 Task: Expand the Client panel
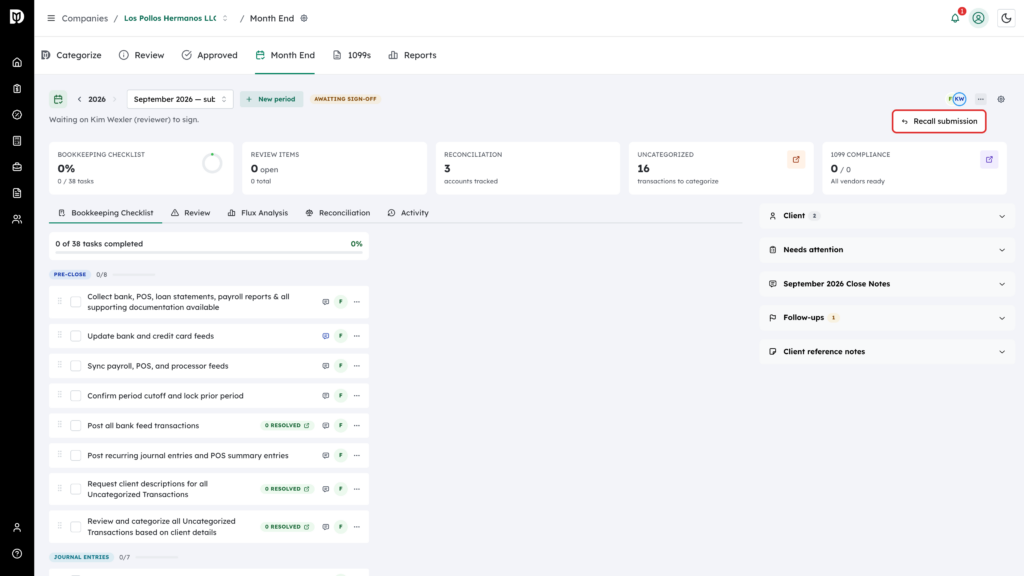pyautogui.click(x=887, y=216)
